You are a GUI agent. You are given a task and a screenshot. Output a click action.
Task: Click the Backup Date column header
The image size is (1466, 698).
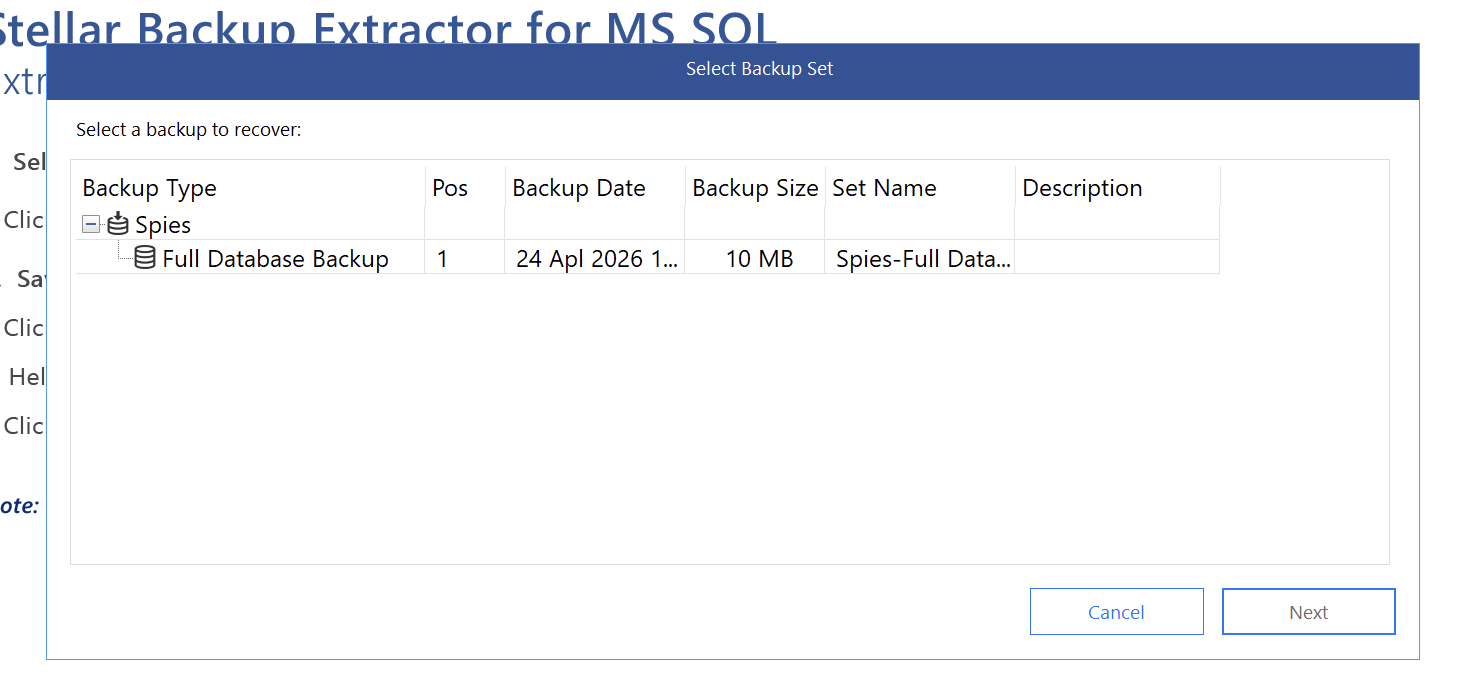click(x=595, y=188)
